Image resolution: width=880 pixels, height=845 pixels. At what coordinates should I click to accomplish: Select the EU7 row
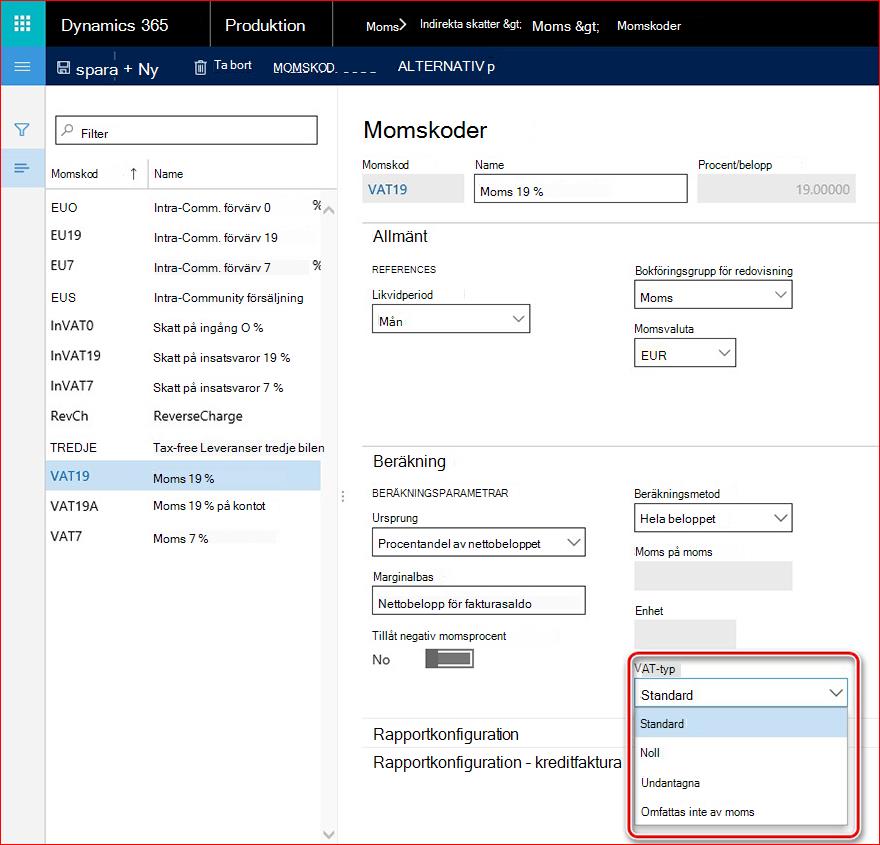(184, 267)
